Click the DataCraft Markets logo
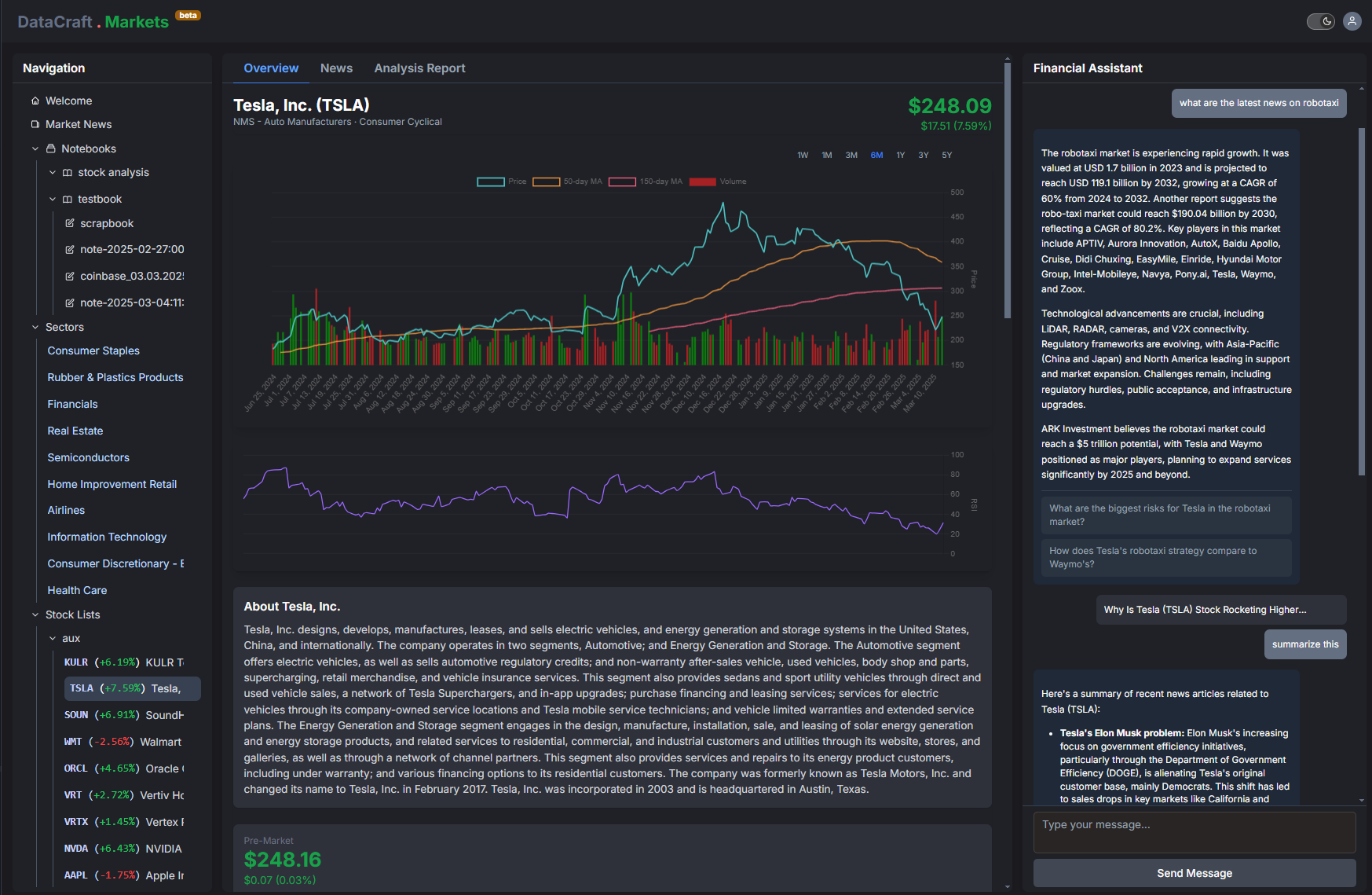Viewport: 1372px width, 895px height. pyautogui.click(x=93, y=21)
